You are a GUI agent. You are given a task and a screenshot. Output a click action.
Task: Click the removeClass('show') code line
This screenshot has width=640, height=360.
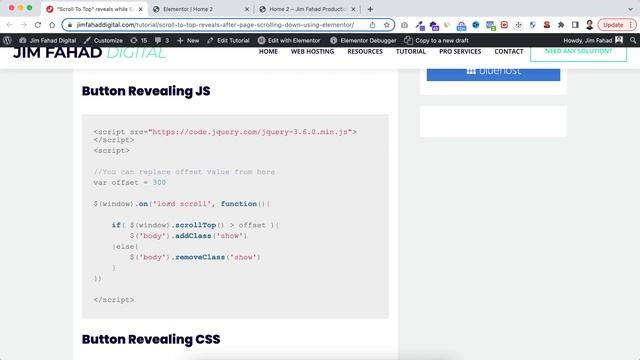195,257
